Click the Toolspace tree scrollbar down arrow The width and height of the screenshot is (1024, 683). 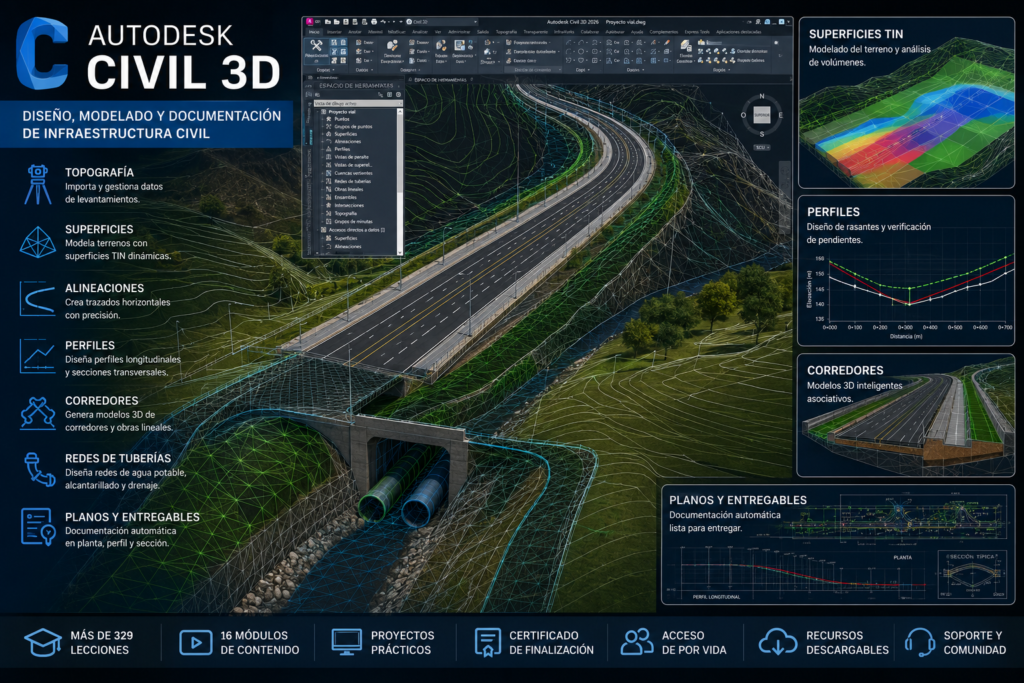point(400,253)
